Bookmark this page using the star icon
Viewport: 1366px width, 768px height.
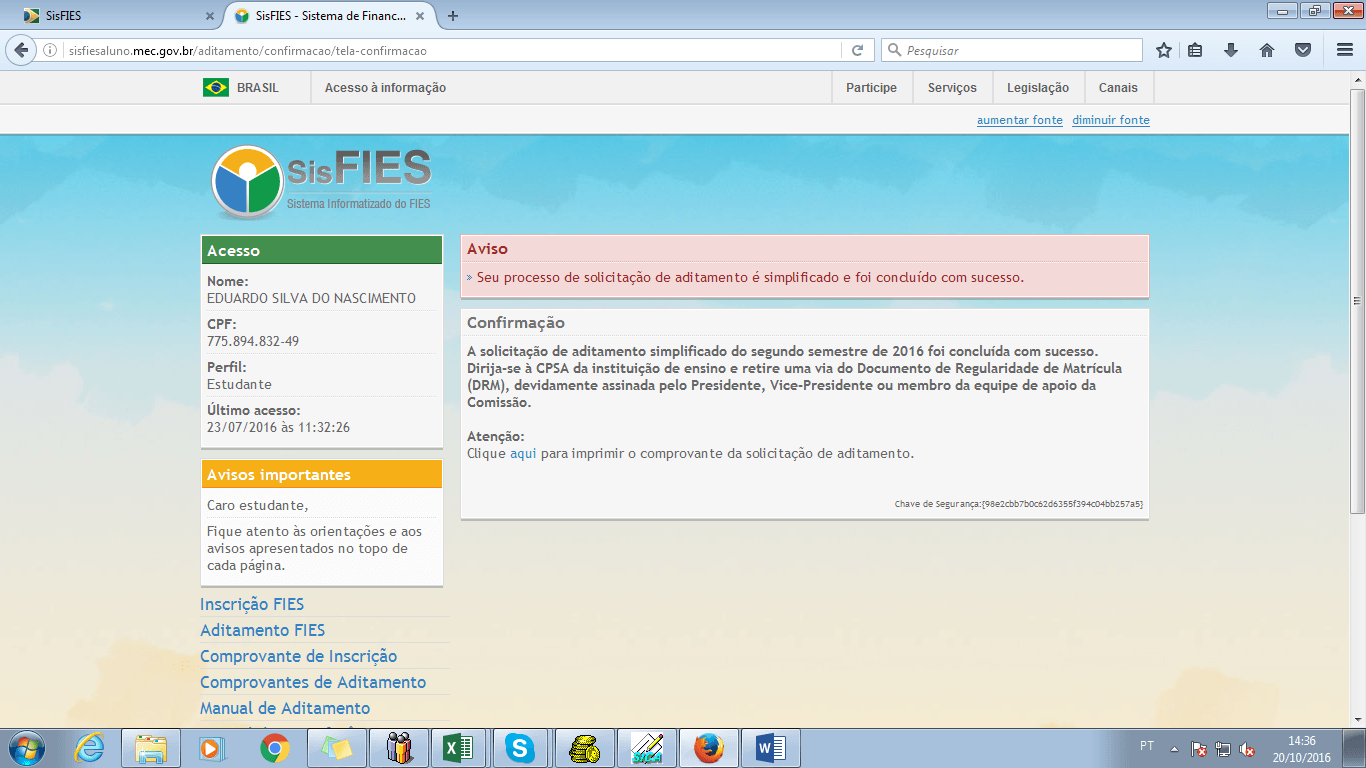(1163, 49)
